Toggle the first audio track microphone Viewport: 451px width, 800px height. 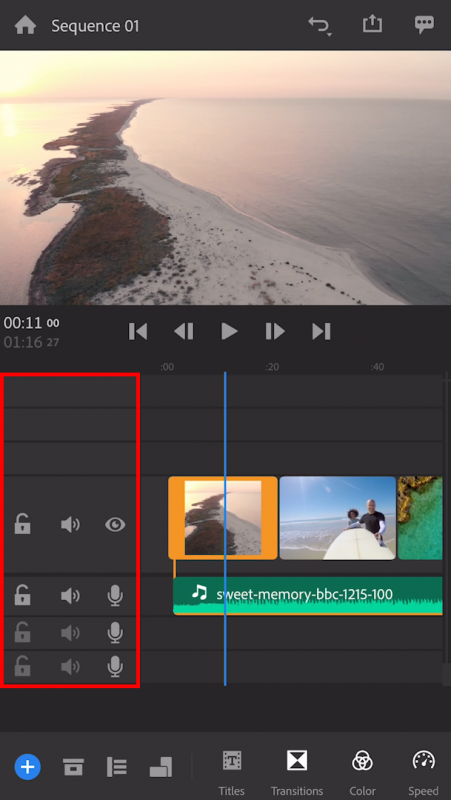(115, 595)
